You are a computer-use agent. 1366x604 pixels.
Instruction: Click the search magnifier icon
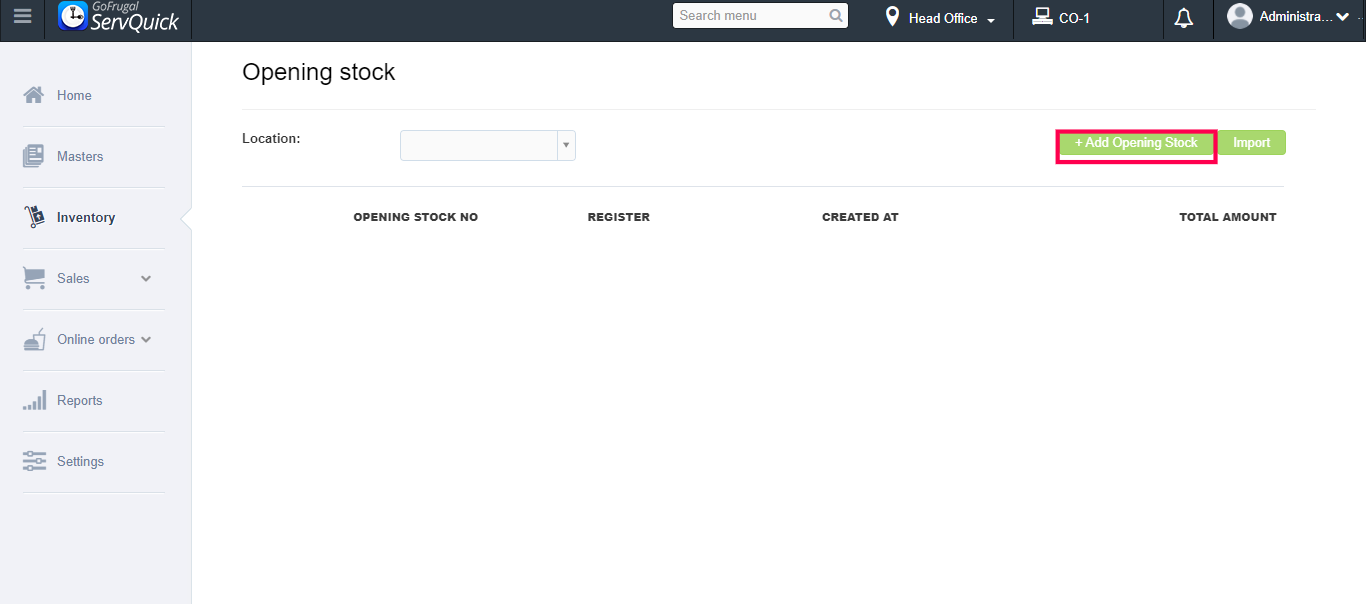pos(836,16)
